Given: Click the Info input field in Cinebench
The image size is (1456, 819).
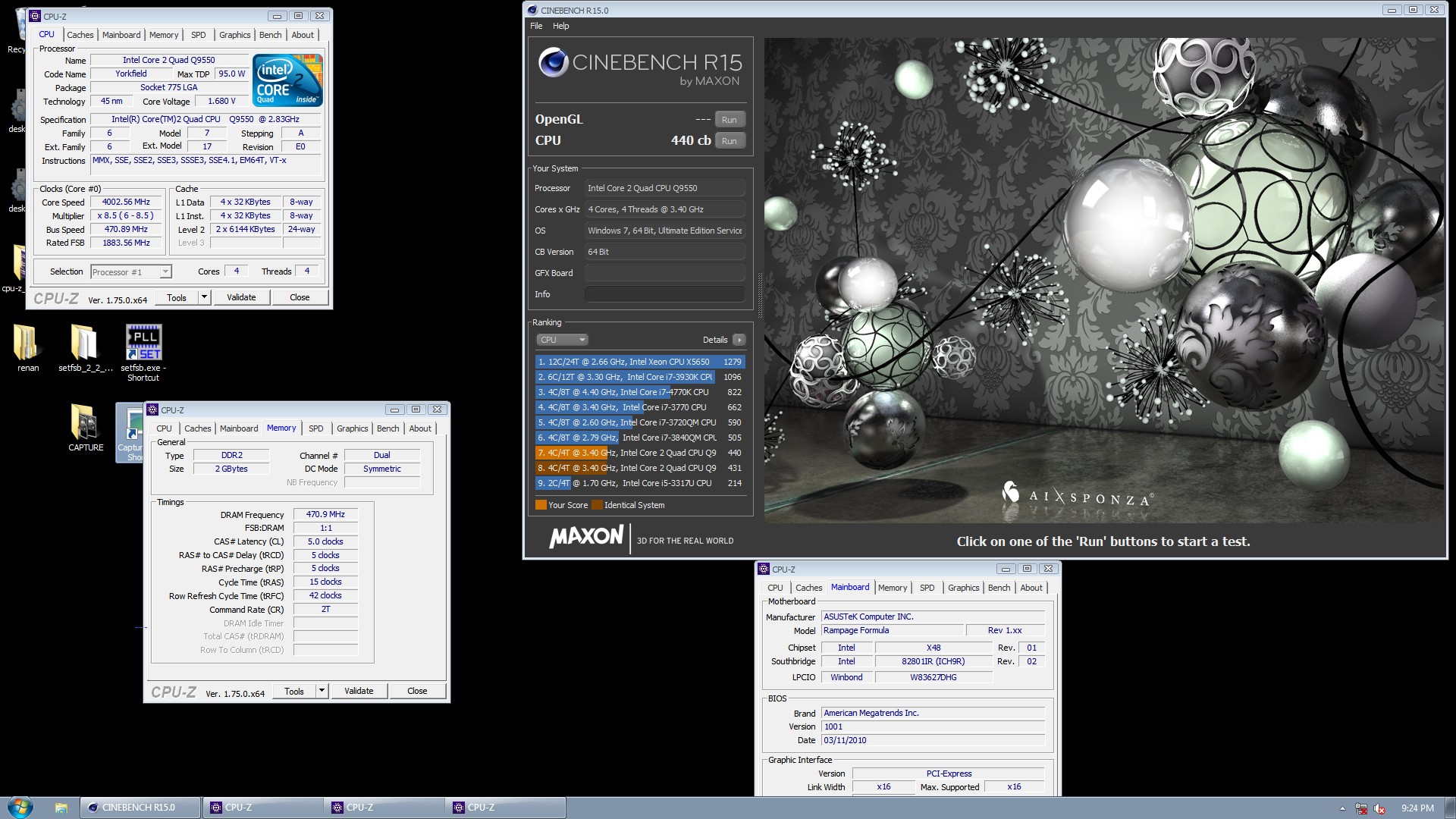Looking at the screenshot, I should point(664,294).
